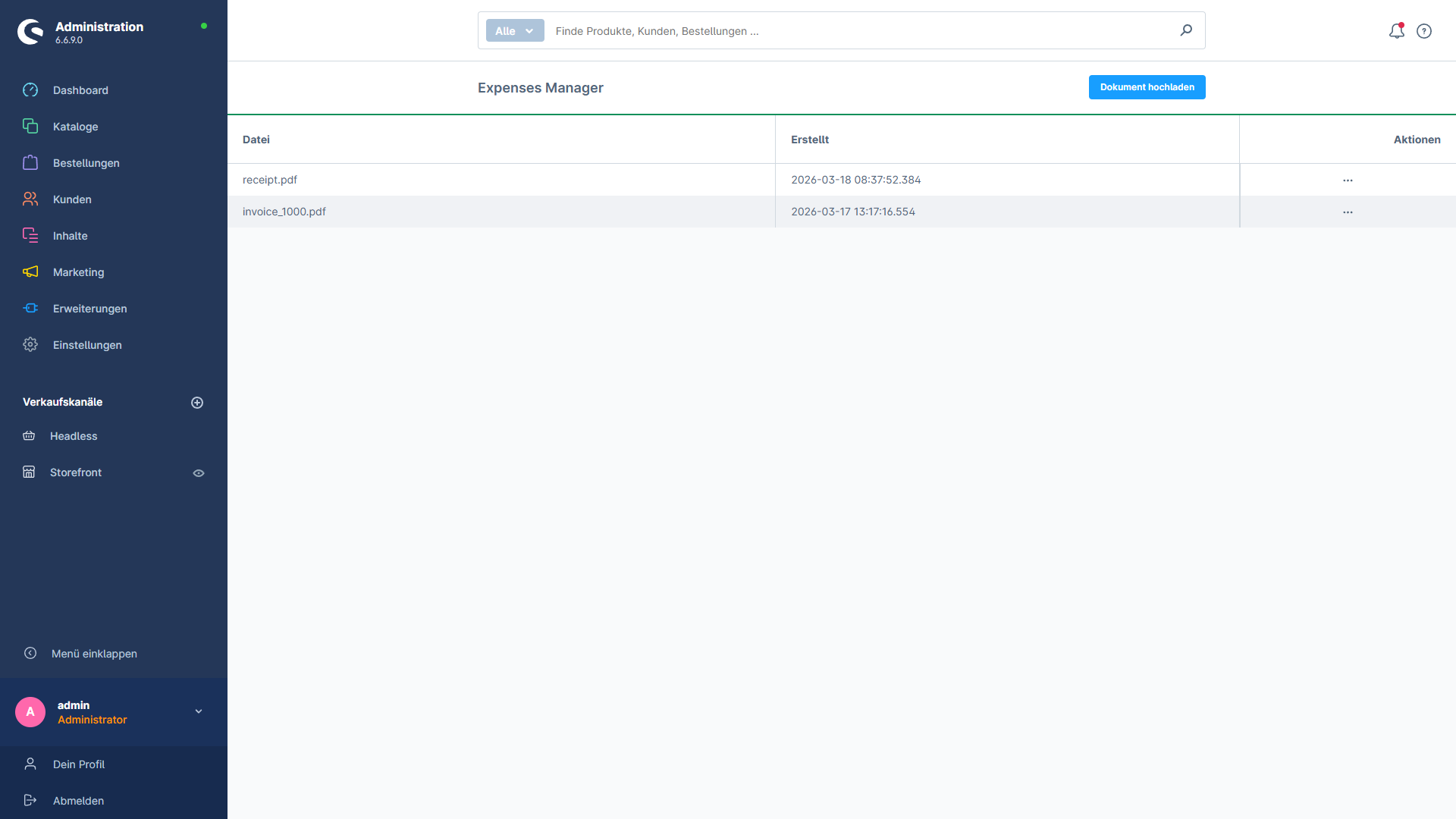This screenshot has height=819, width=1456.
Task: Select the Marketing megaphone icon
Action: pyautogui.click(x=30, y=271)
